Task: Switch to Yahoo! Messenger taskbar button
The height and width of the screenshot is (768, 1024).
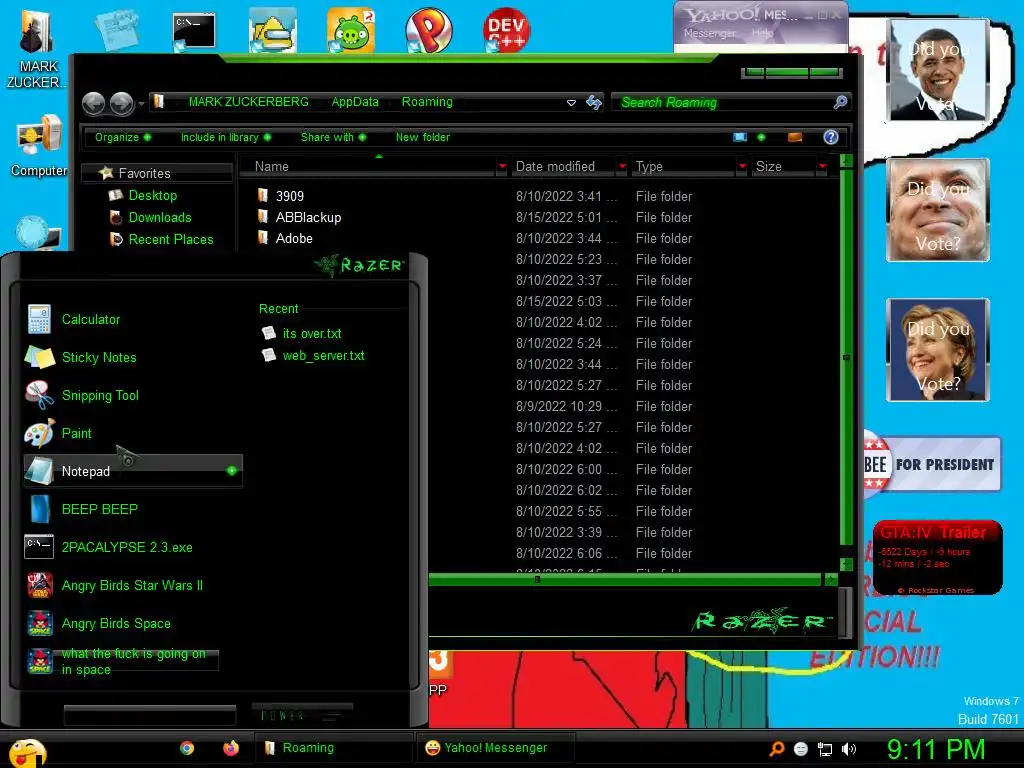Action: 496,748
